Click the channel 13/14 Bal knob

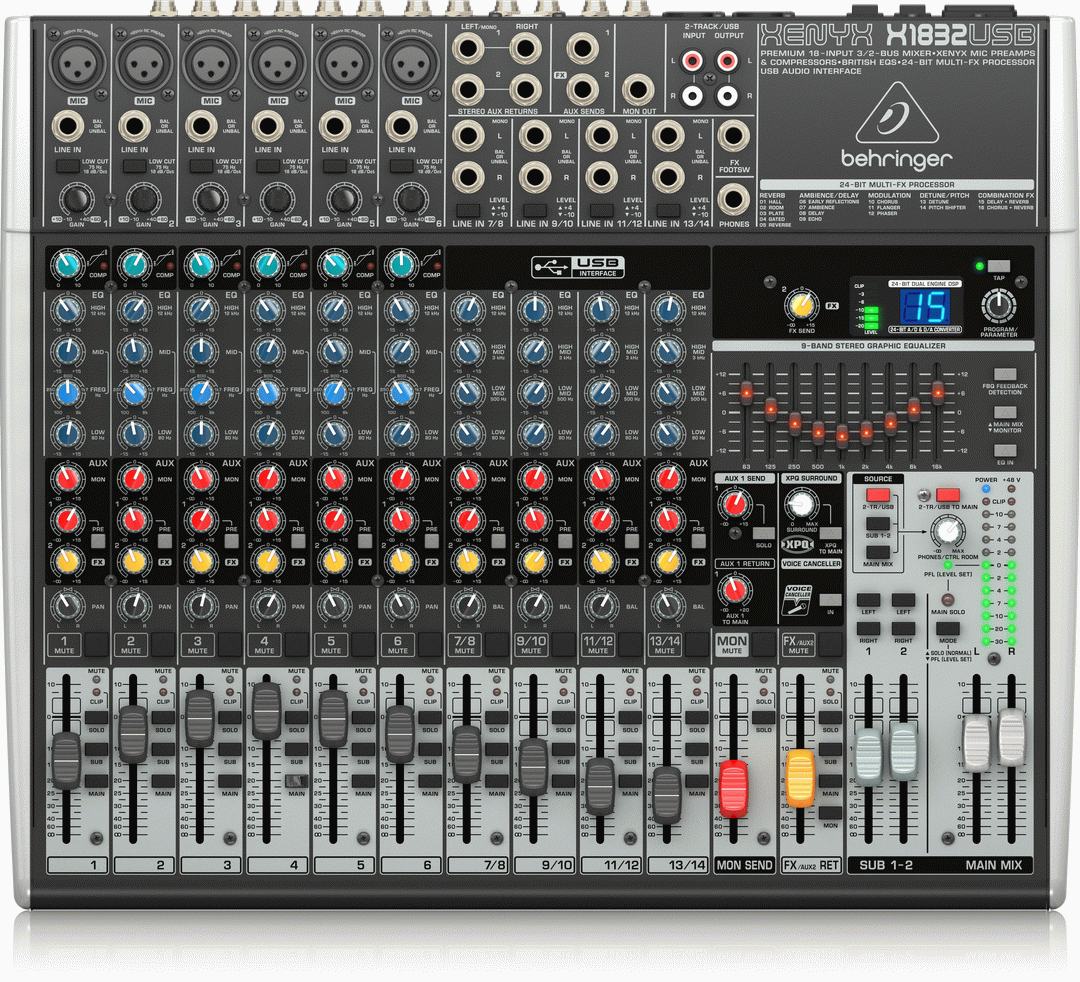(667, 607)
